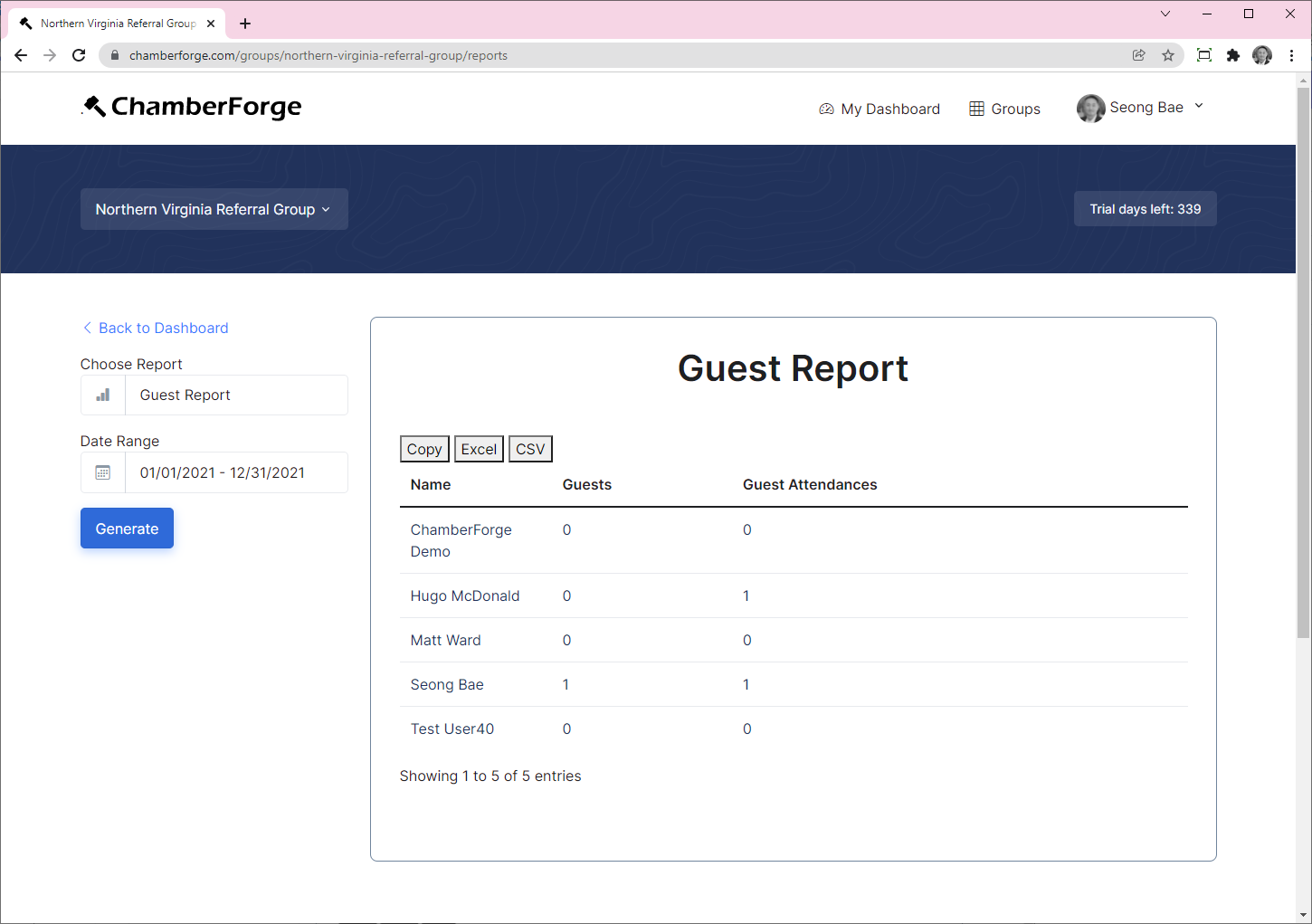This screenshot has width=1312, height=924.
Task: Click the Date Range input field
Action: (235, 472)
